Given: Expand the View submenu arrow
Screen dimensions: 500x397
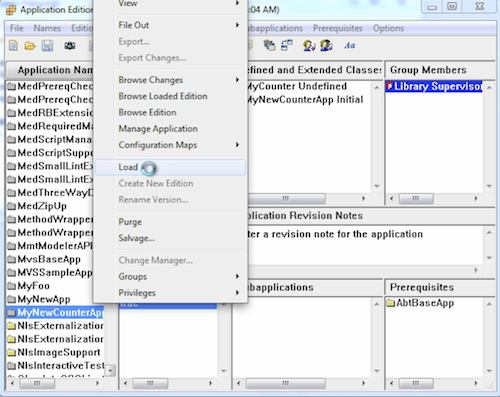Looking at the screenshot, I should click(237, 3).
